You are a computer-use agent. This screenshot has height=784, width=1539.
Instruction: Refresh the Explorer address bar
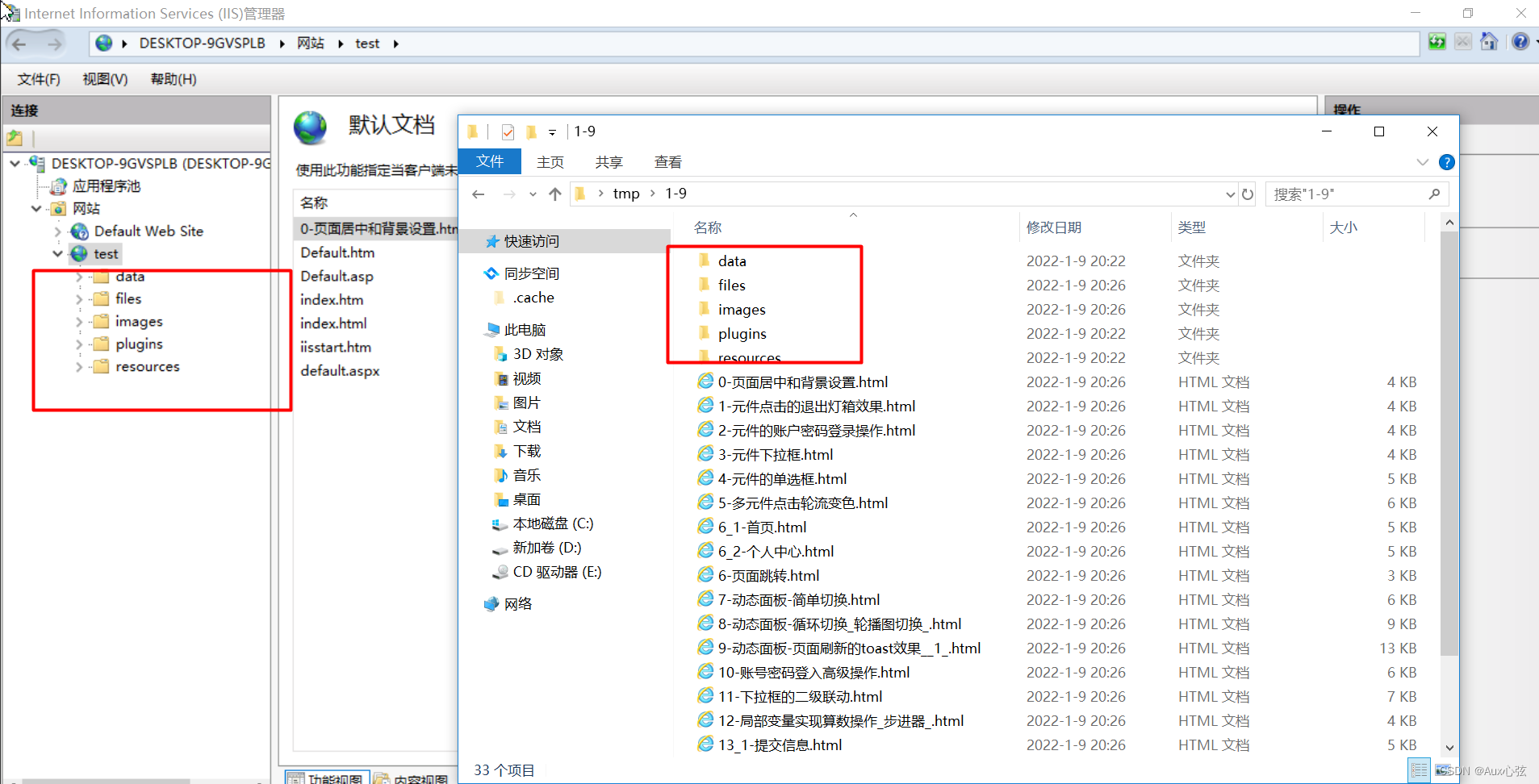[x=1248, y=194]
